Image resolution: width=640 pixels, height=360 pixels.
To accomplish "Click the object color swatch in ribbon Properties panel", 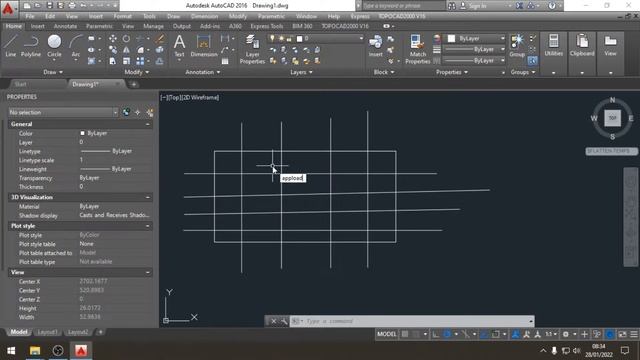I will point(451,38).
